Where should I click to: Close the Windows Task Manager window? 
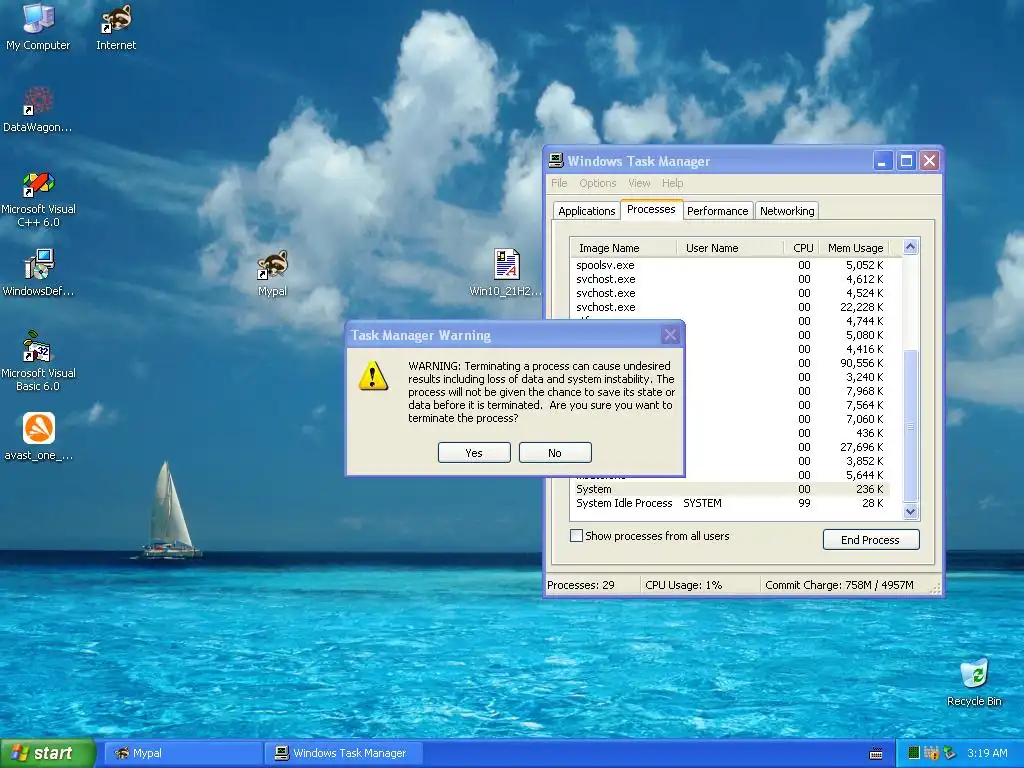(x=930, y=161)
